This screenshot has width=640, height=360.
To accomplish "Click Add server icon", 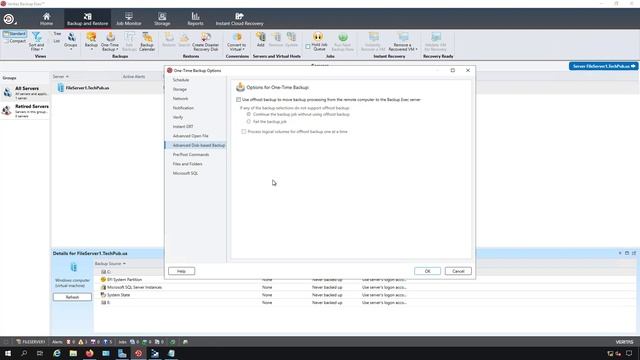I will click(260, 40).
